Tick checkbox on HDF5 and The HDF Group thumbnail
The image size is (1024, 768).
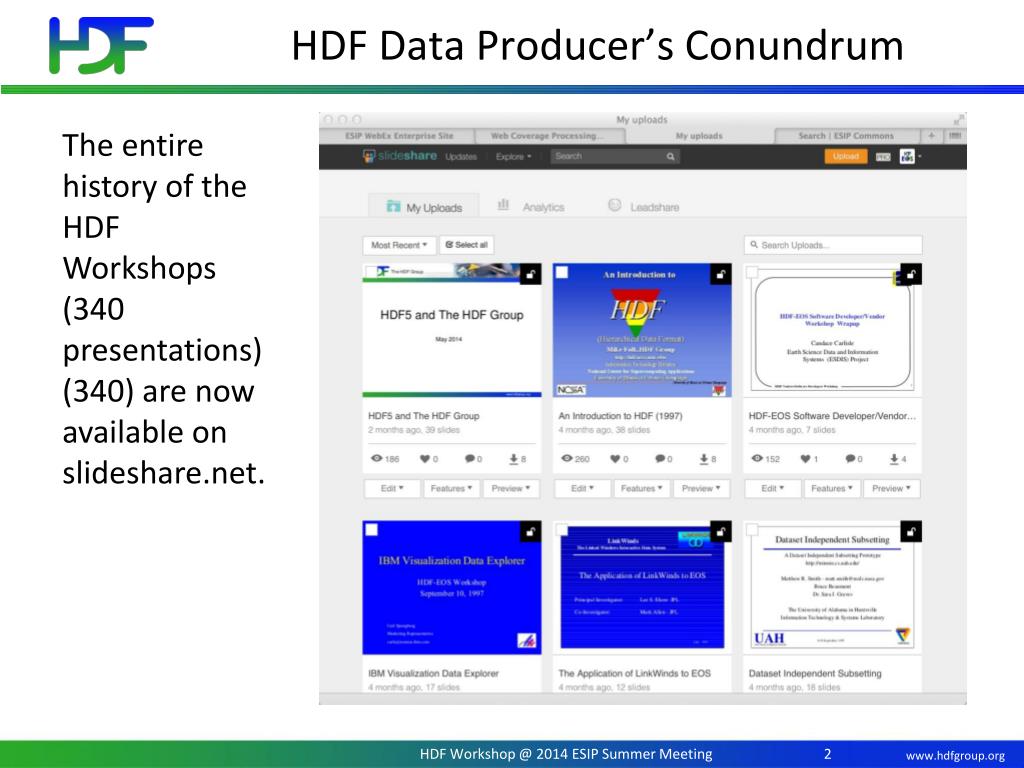pos(371,272)
